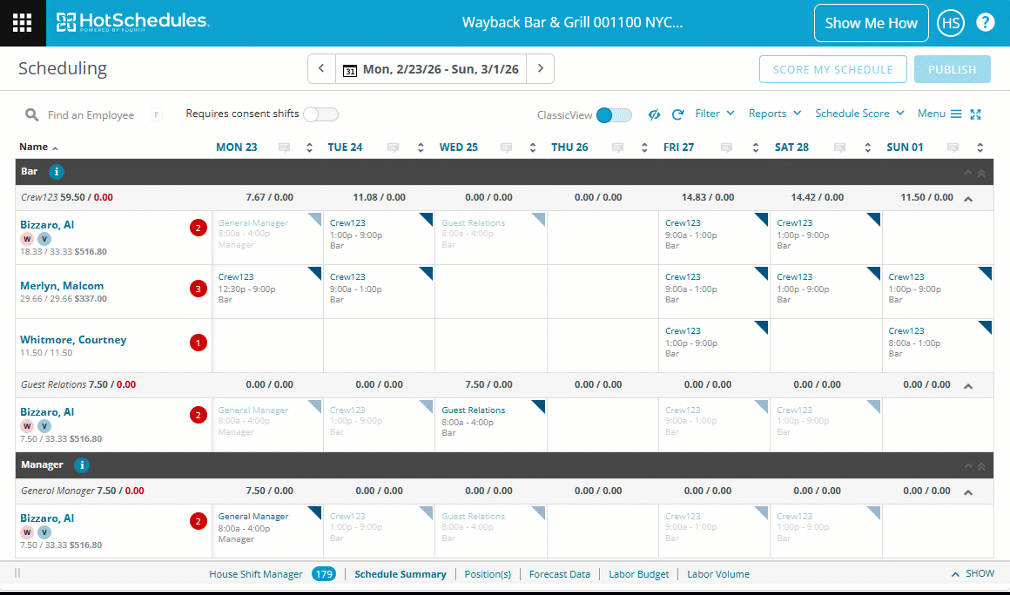1010x595 pixels.
Task: Open the apps grid launcher icon
Action: click(x=23, y=23)
